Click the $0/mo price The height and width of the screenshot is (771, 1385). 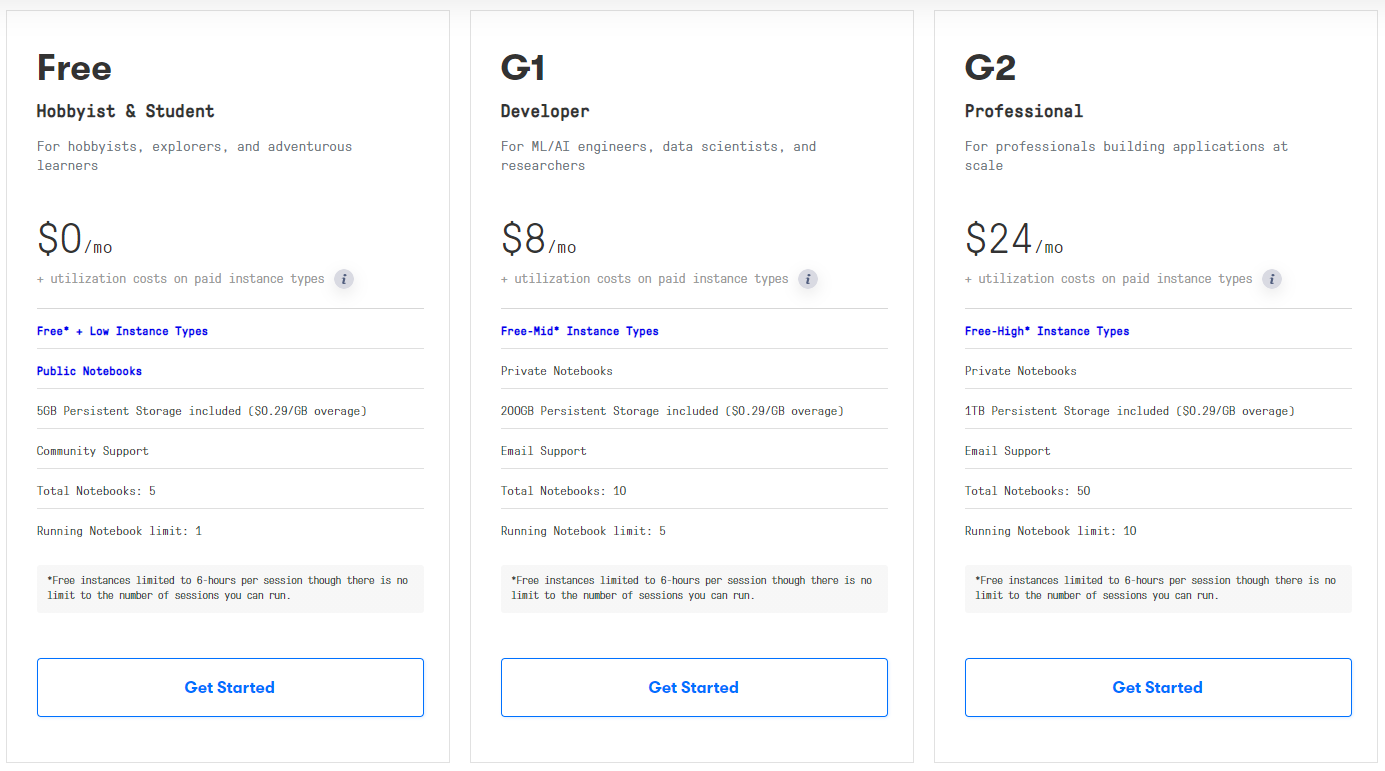tap(75, 241)
